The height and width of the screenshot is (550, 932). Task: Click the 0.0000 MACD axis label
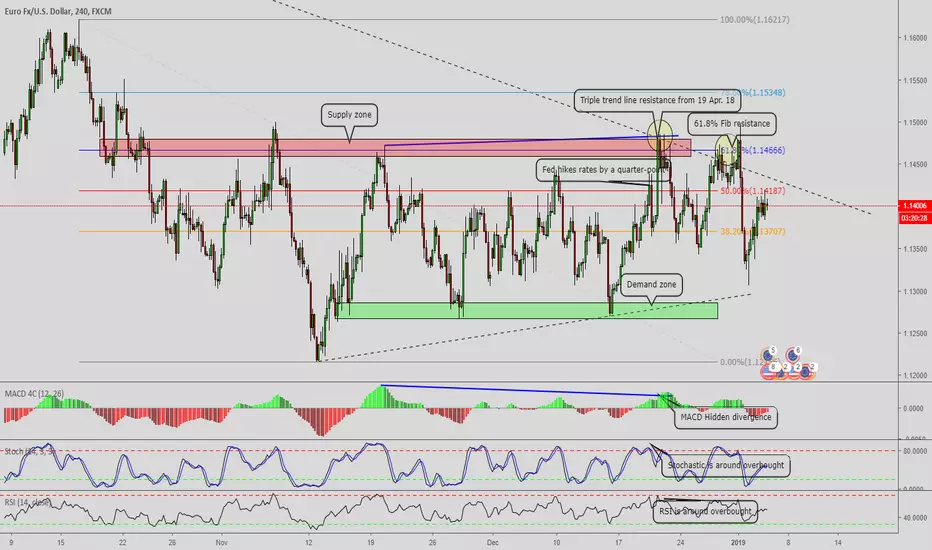click(x=913, y=408)
